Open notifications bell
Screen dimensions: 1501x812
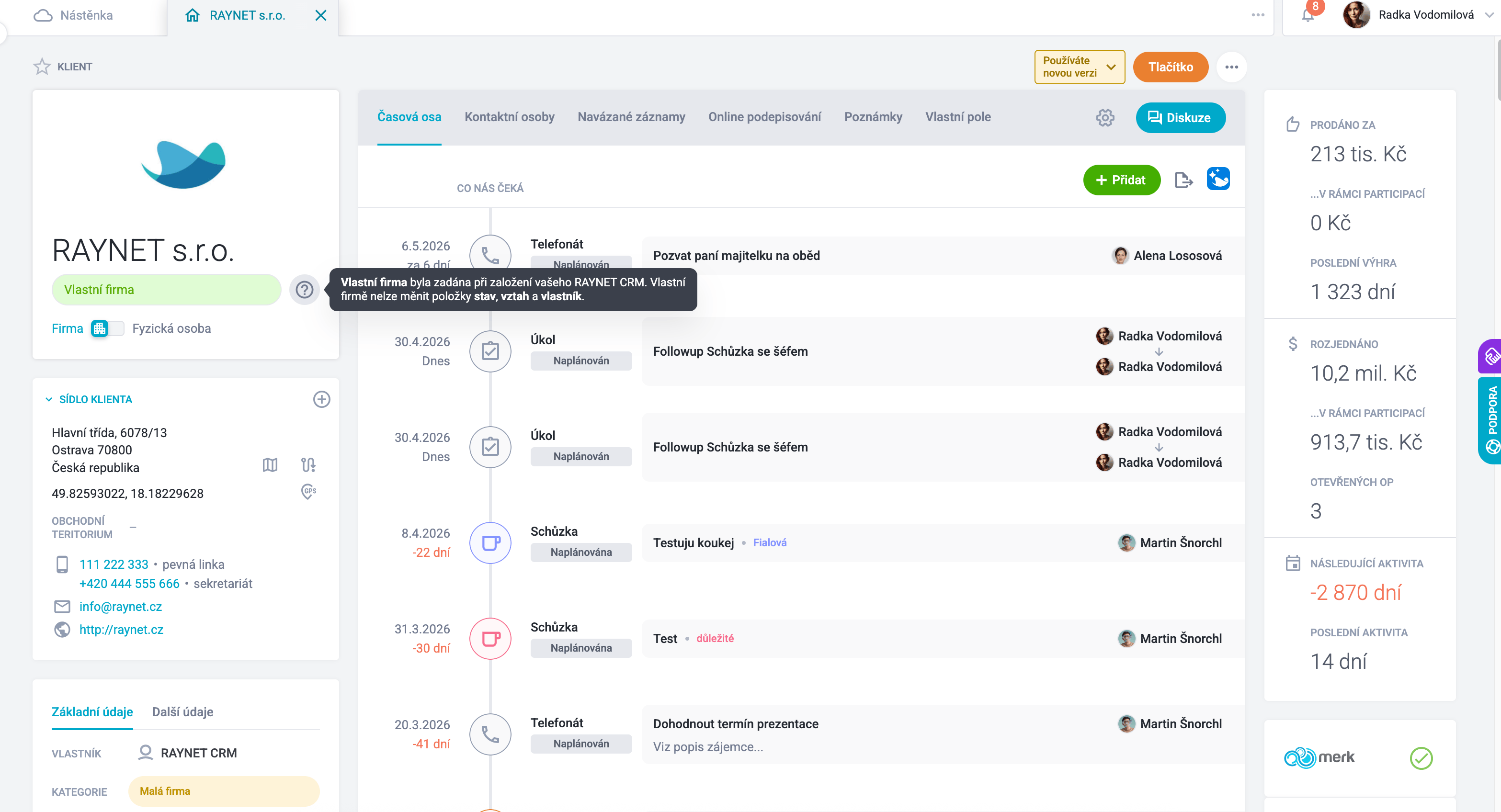pos(1308,15)
